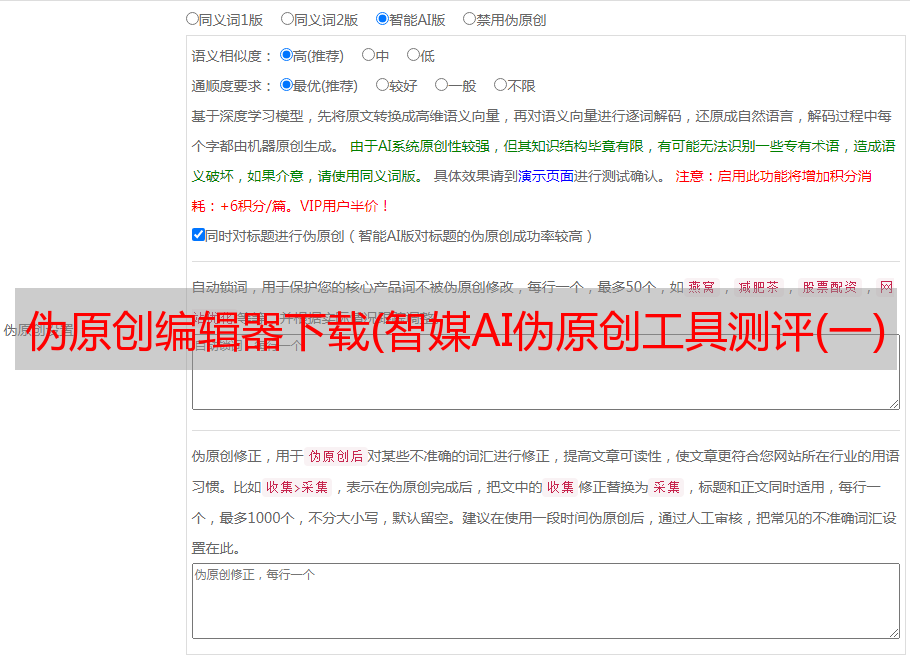The image size is (911, 658).
Task: Set 通顺度要求 to 较好
Action: 382,85
